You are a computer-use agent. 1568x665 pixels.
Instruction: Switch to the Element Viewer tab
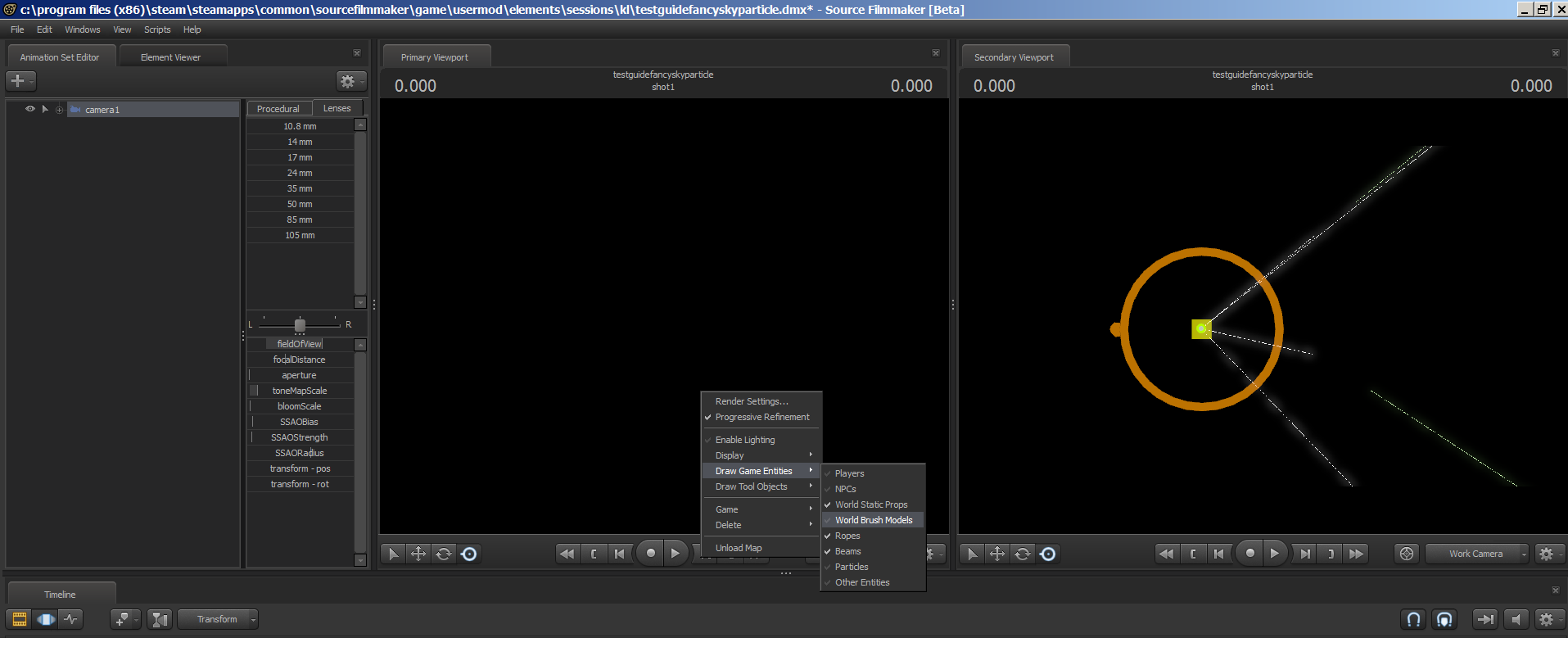[x=170, y=57]
